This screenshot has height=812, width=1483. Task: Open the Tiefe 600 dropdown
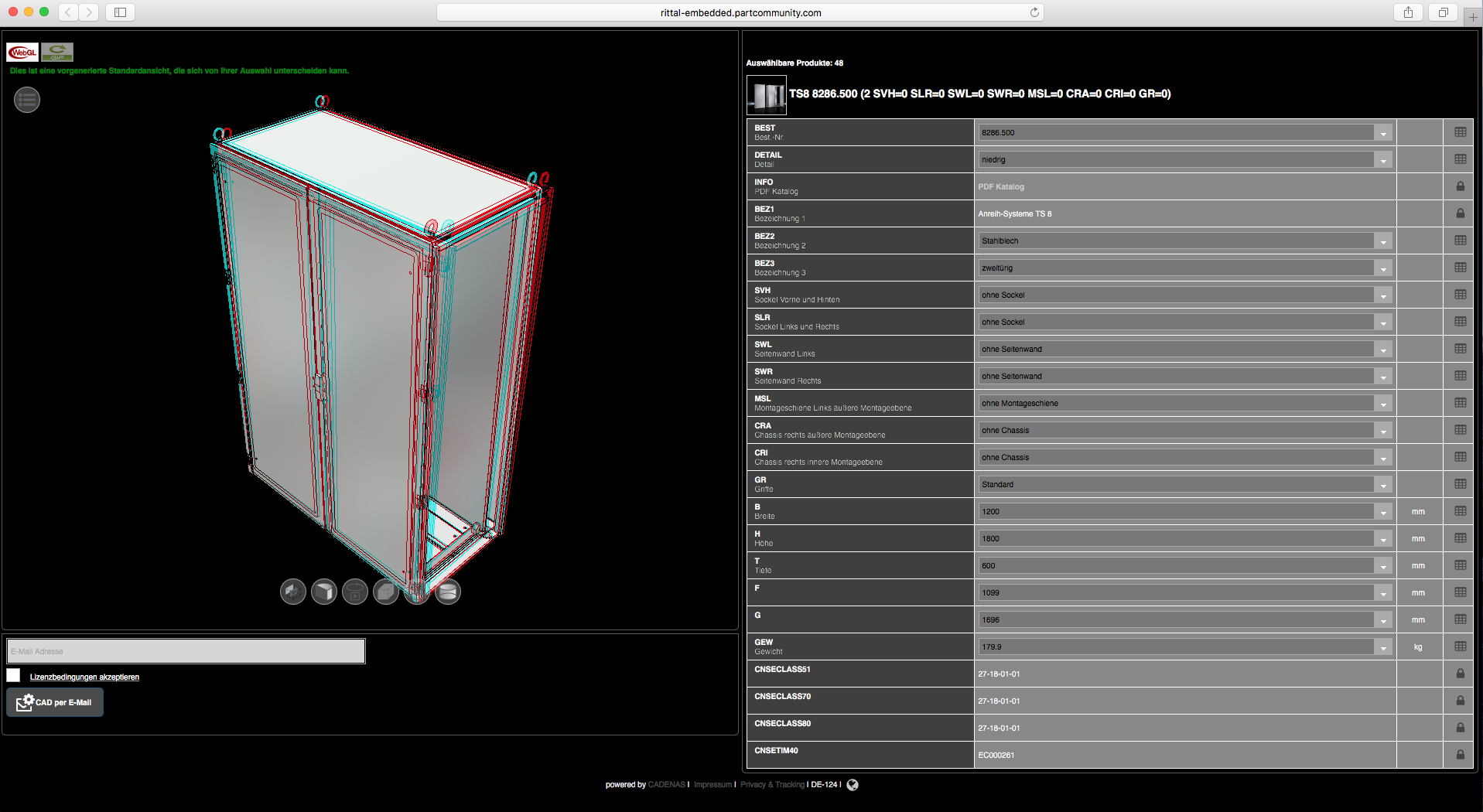point(1185,565)
